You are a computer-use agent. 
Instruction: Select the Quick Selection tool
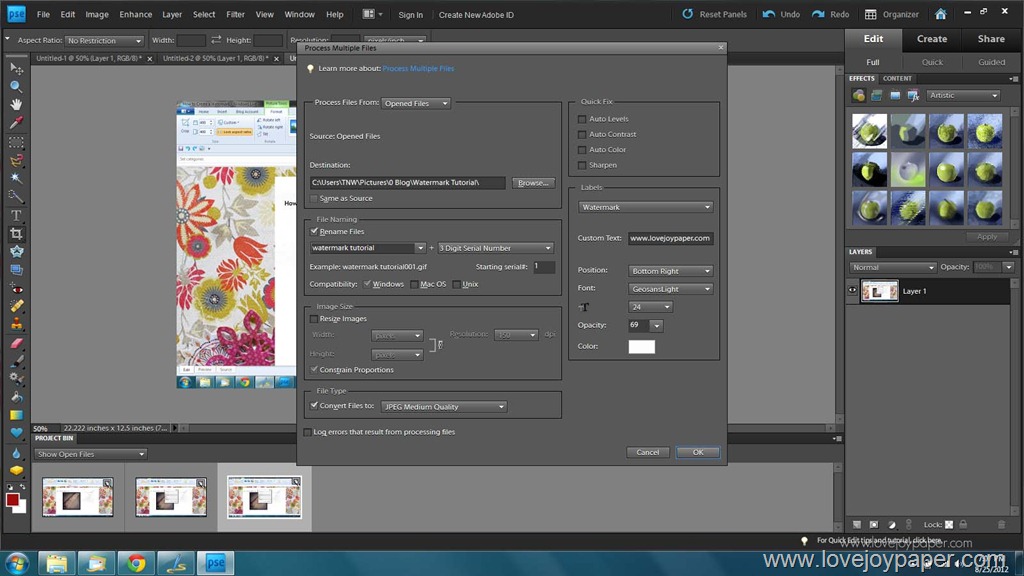16,196
